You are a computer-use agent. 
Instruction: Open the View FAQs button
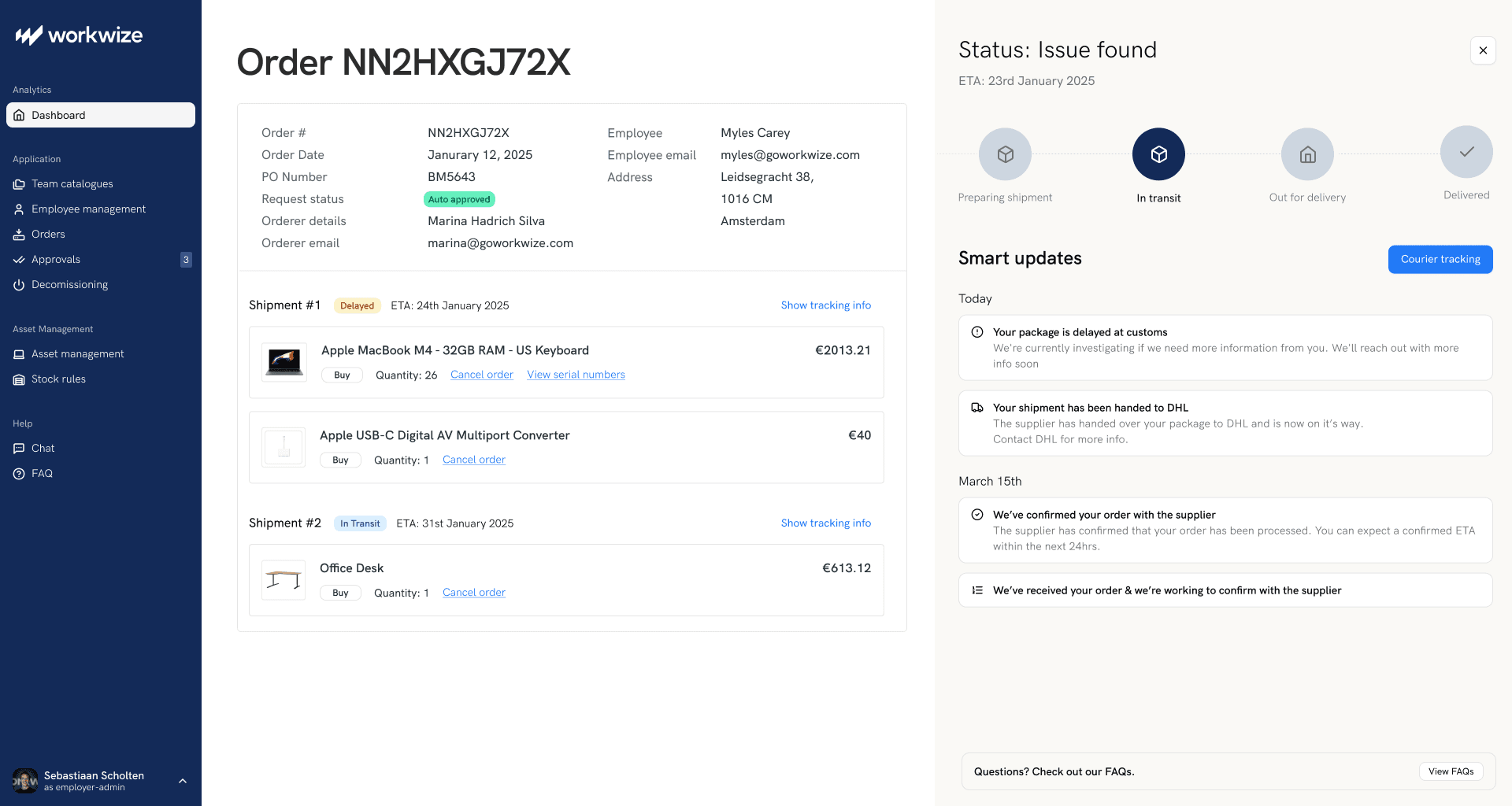coord(1451,771)
